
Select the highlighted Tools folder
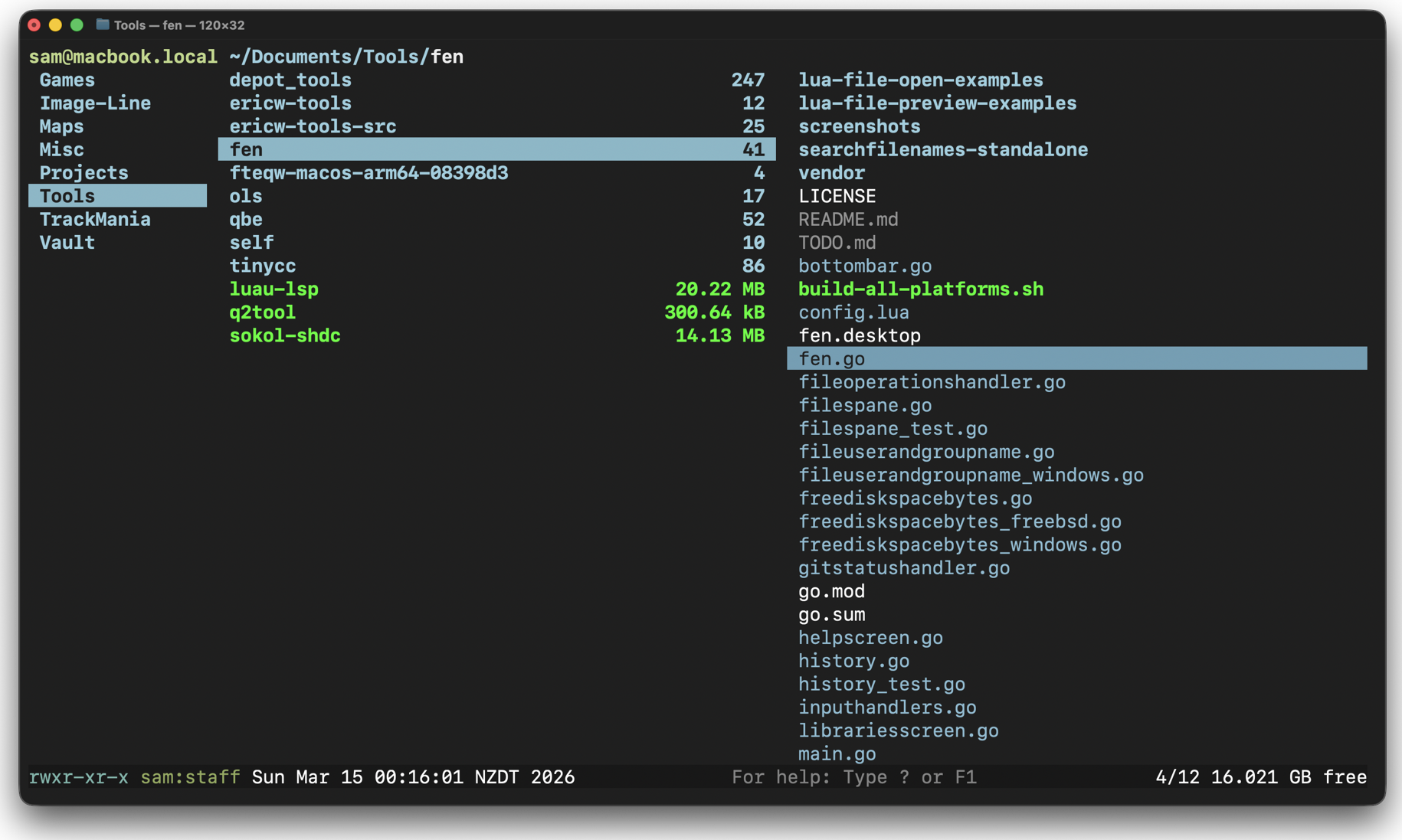pos(118,196)
